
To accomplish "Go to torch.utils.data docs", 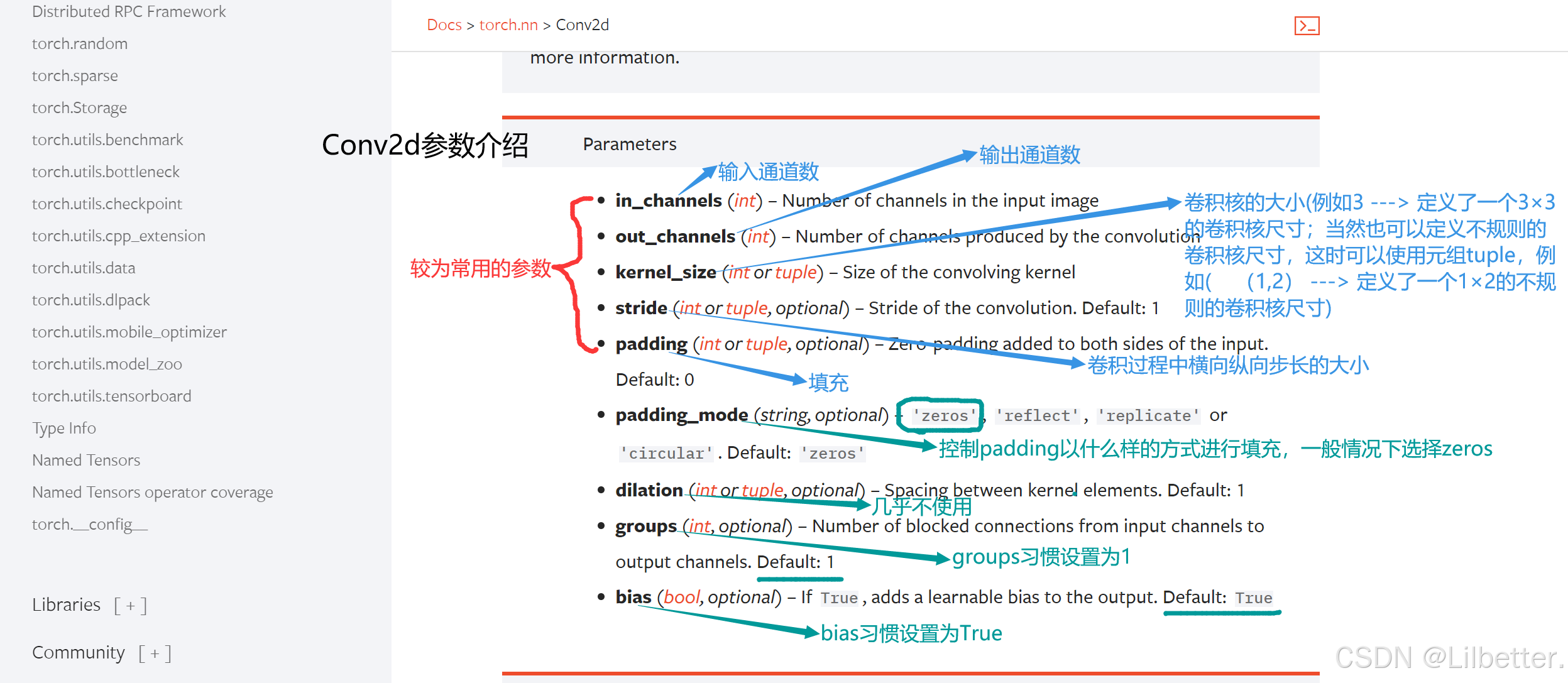I will (x=83, y=268).
